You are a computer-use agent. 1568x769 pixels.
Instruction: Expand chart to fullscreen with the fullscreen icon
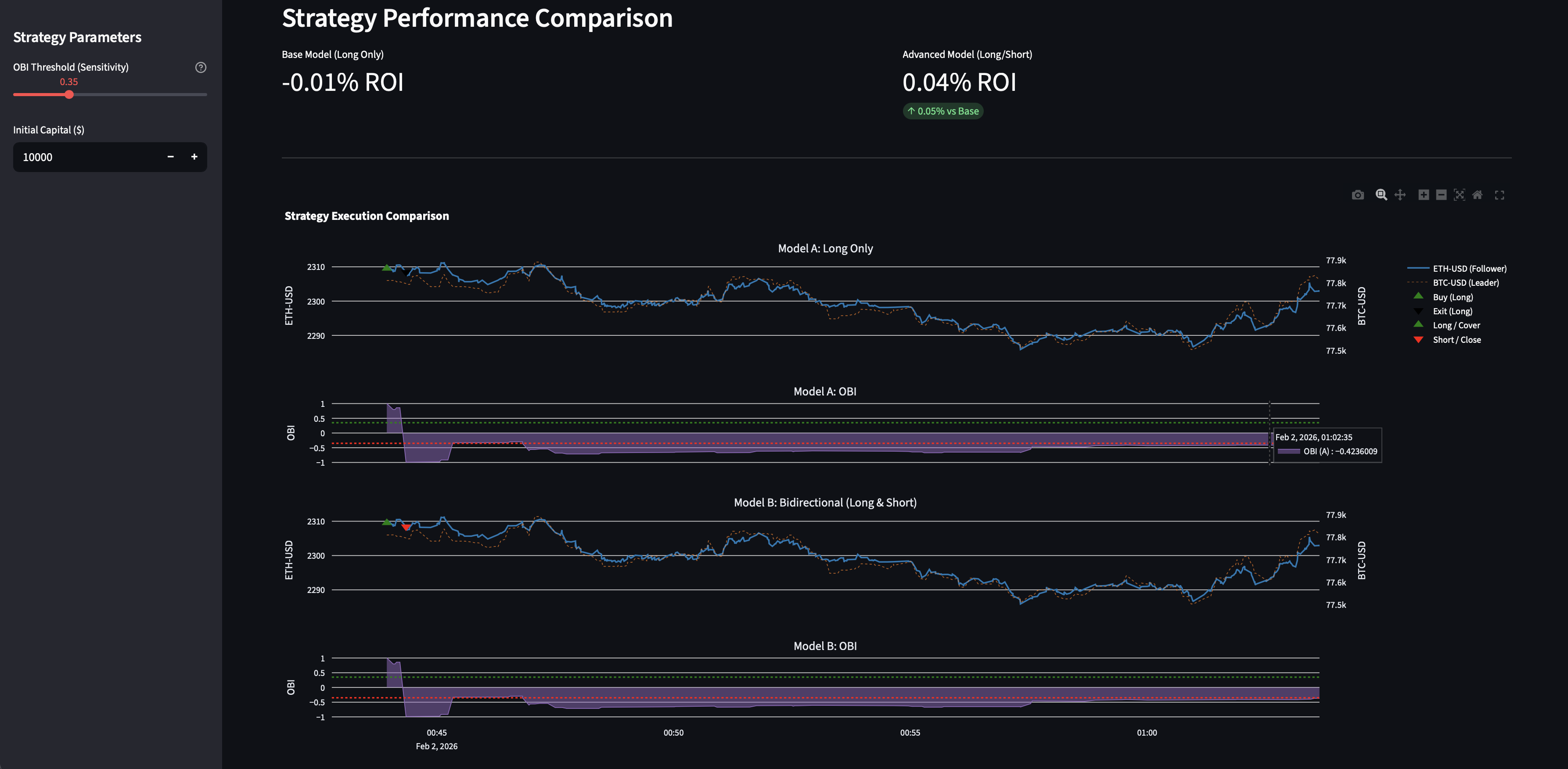click(1499, 195)
